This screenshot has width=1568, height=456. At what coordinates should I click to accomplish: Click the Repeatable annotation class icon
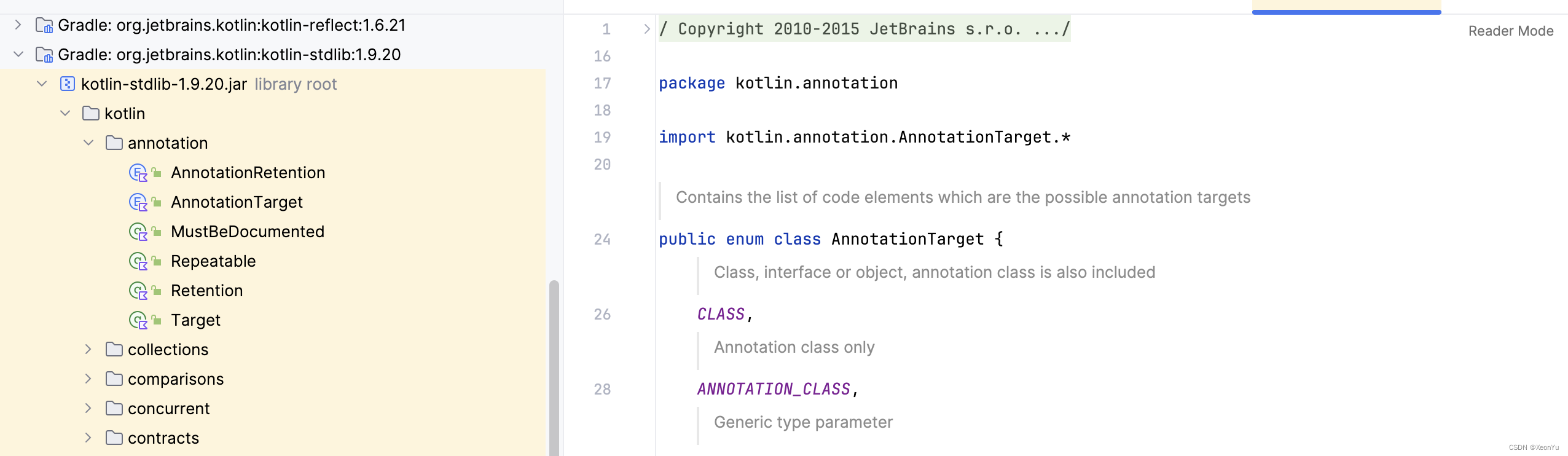pyautogui.click(x=138, y=262)
